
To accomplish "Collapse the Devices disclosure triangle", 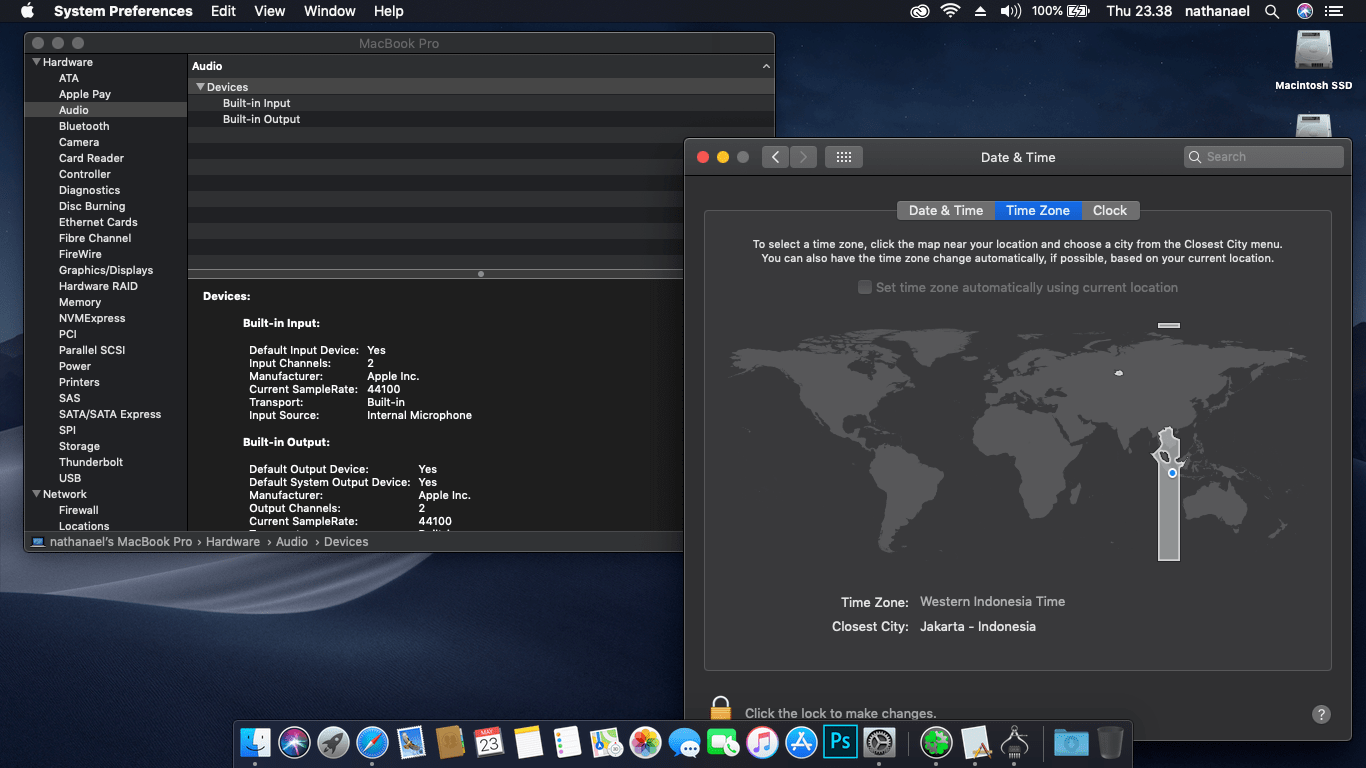I will [x=200, y=87].
